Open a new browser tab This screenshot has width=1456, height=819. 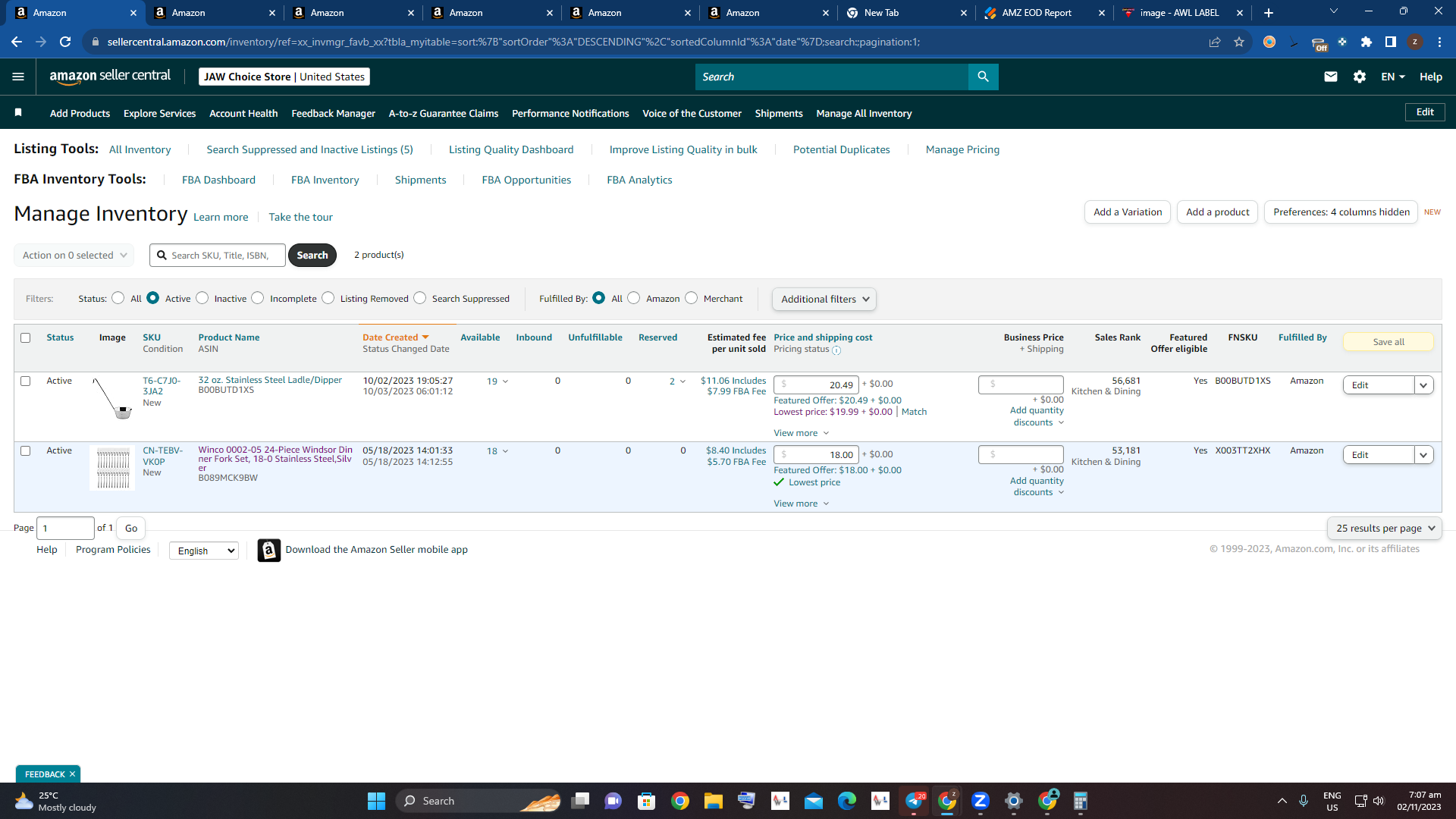click(x=1269, y=13)
